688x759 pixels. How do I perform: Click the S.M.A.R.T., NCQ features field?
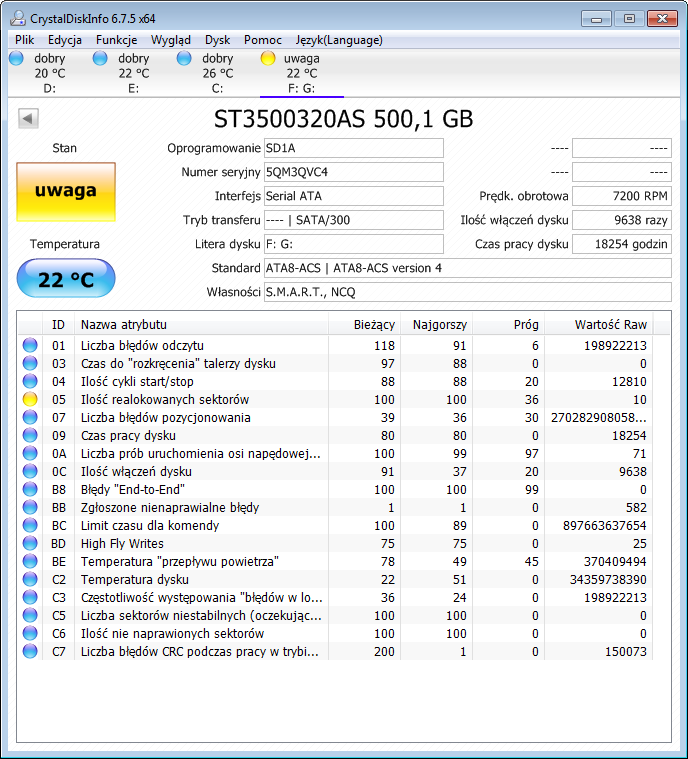coord(468,292)
